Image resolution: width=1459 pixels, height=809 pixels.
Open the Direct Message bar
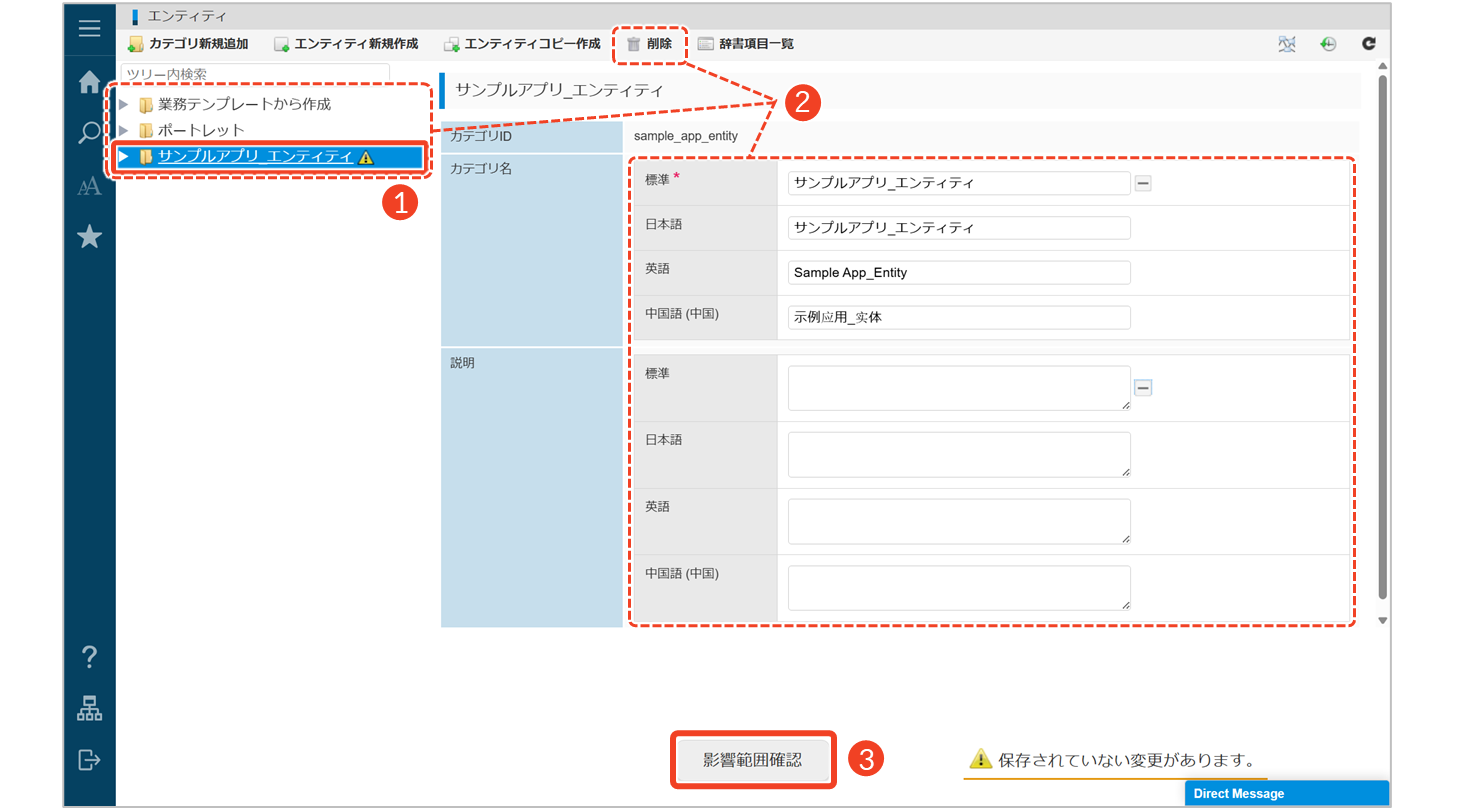click(1286, 793)
